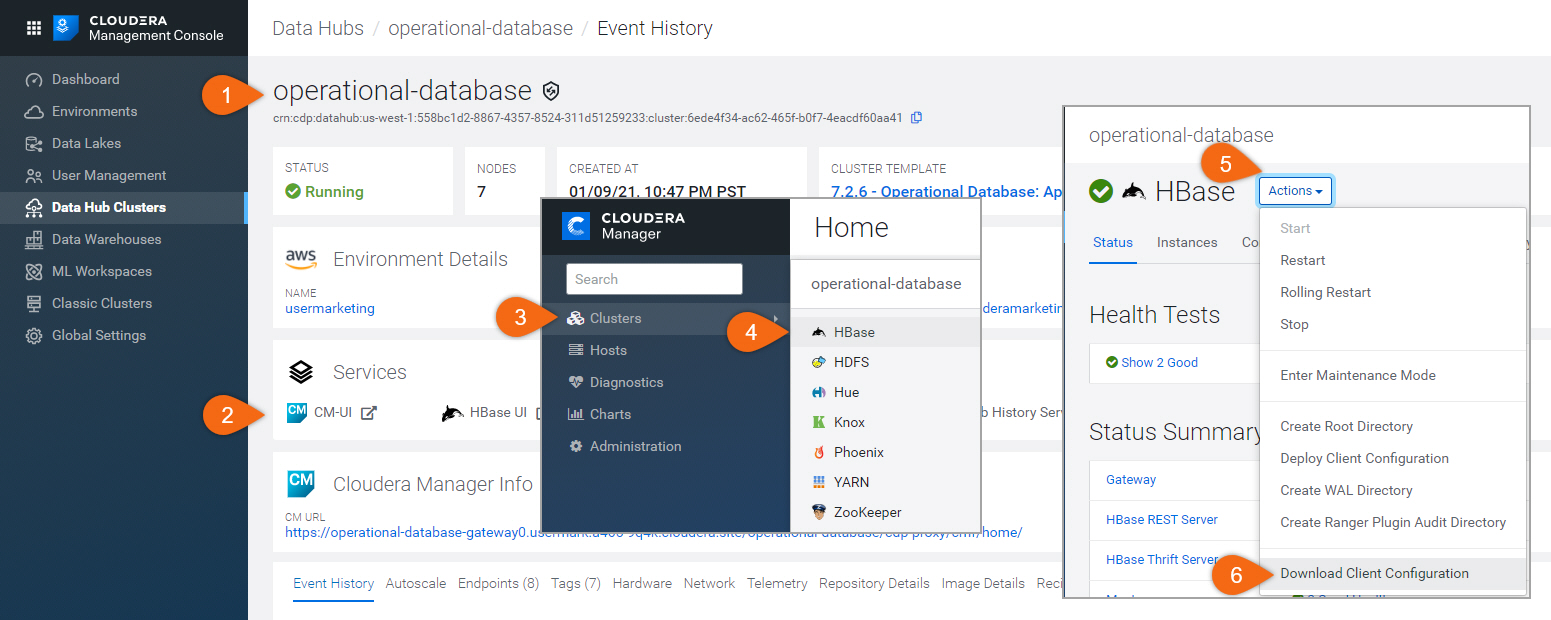Click the Cloudera Manager search field
The height and width of the screenshot is (620, 1551).
(654, 279)
